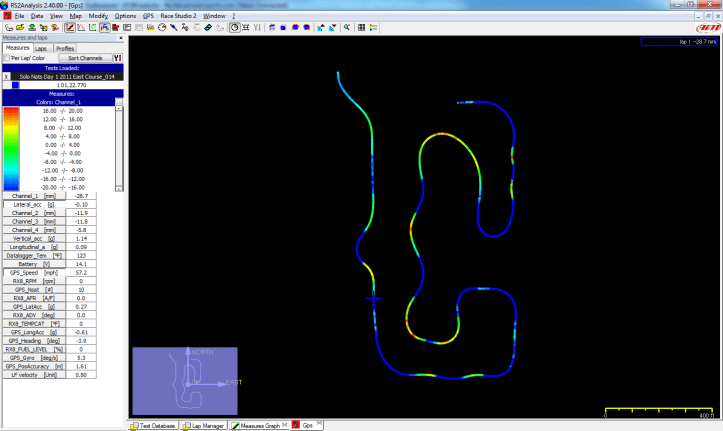Switch to the Laps tab
723x431 pixels.
pyautogui.click(x=41, y=48)
